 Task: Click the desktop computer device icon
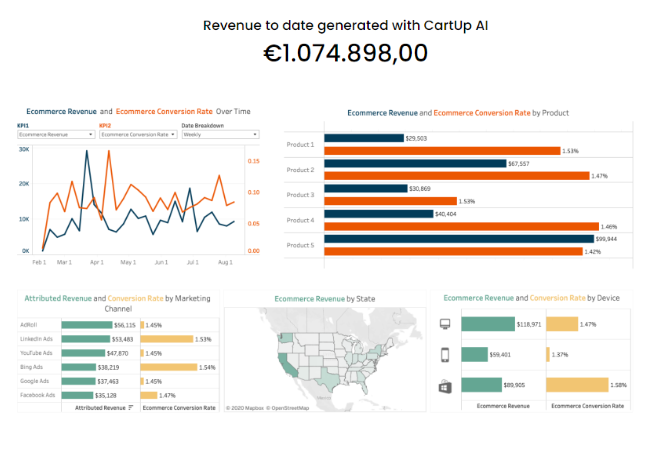coord(445,324)
